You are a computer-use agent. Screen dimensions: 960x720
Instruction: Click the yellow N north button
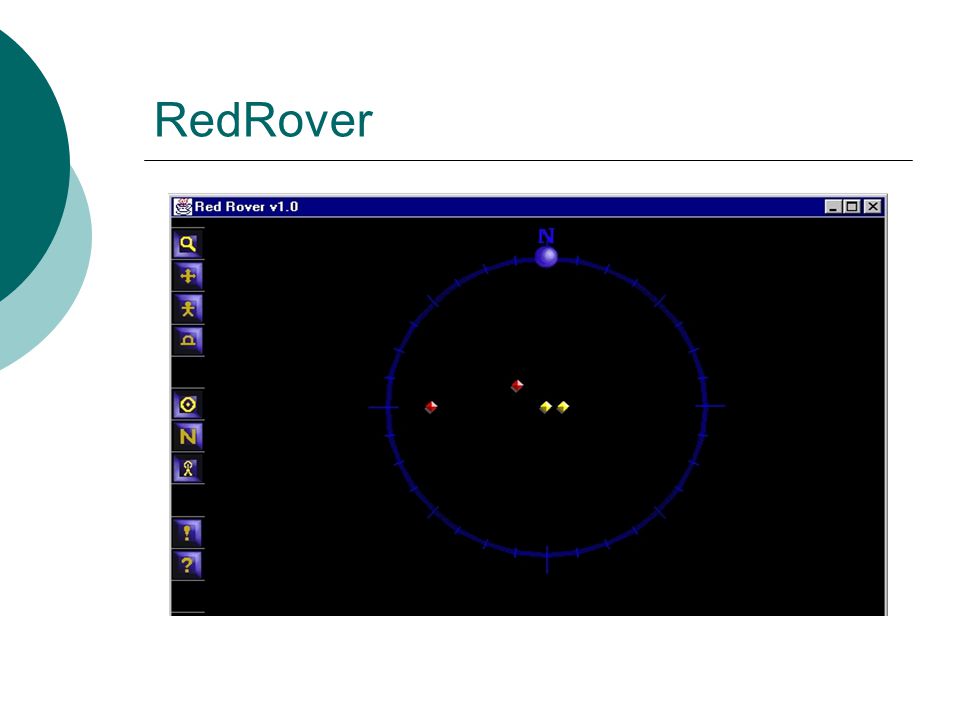[188, 437]
